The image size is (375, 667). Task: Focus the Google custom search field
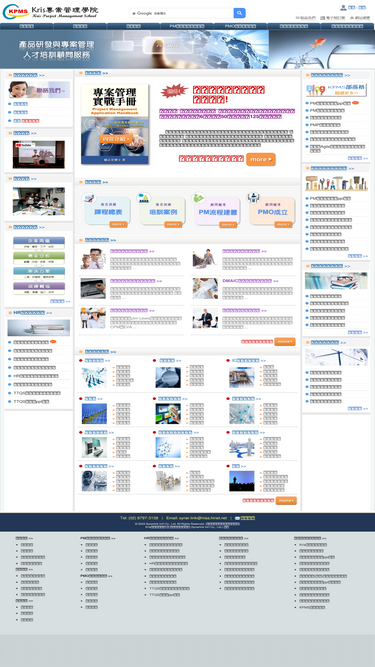(x=182, y=13)
